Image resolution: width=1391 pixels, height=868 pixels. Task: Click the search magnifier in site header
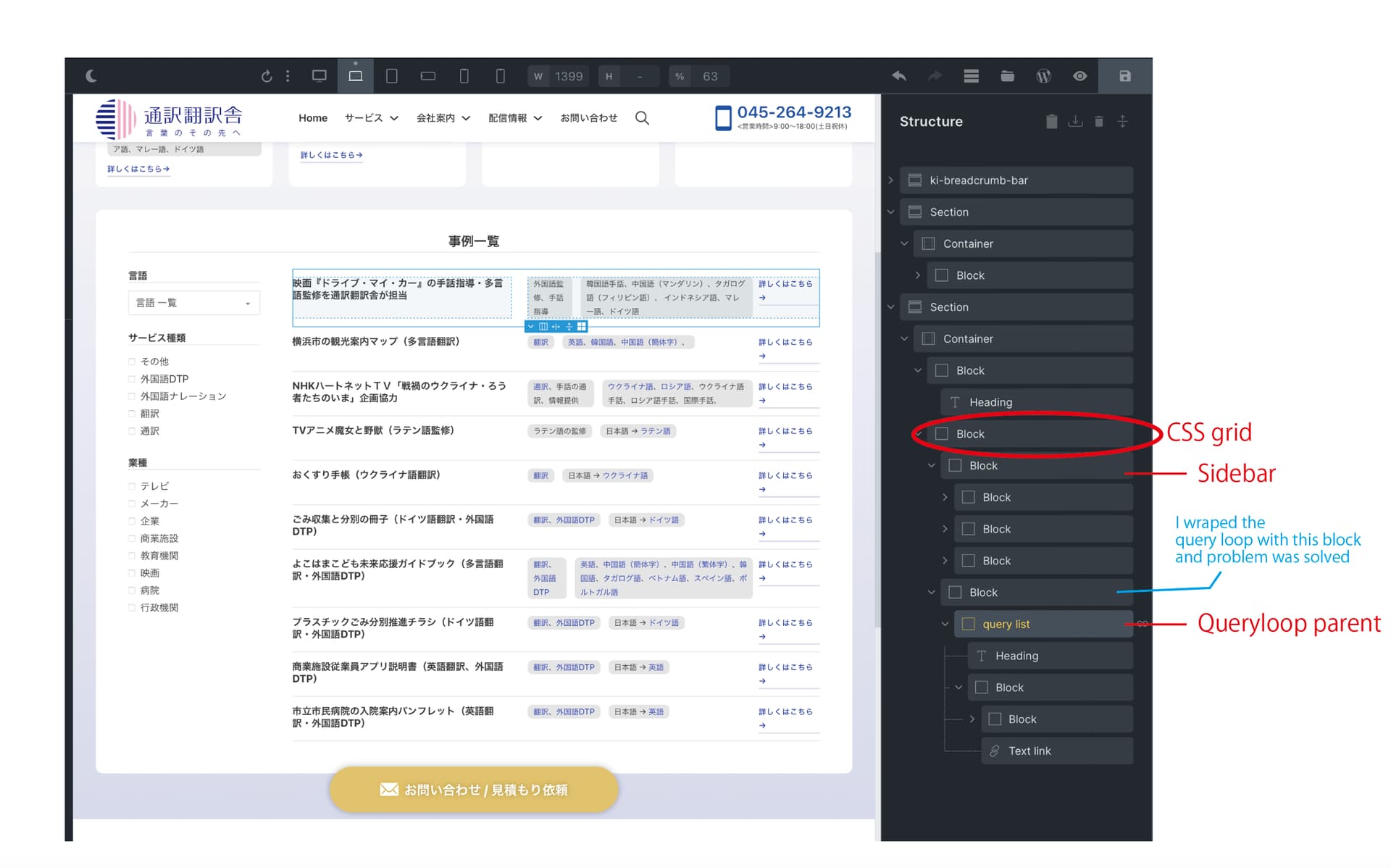point(642,117)
